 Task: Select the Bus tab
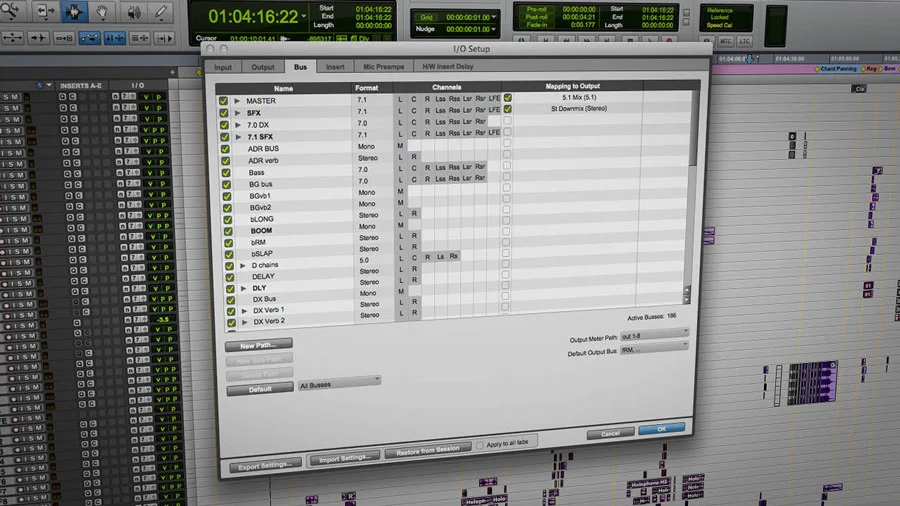click(300, 67)
